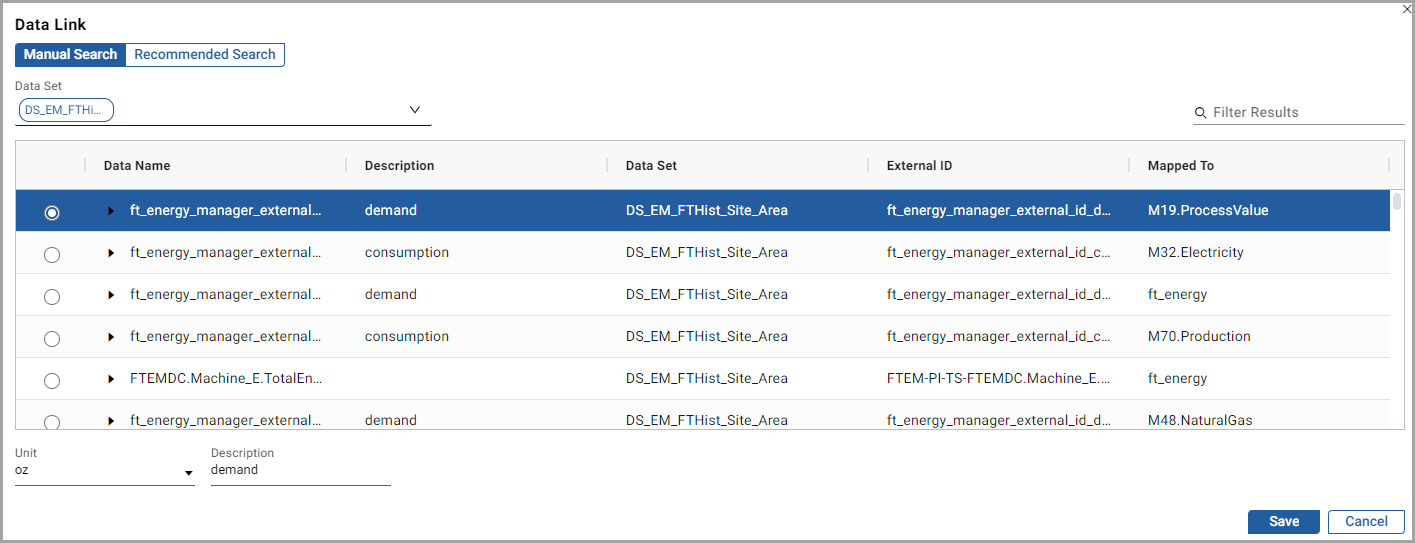Image resolution: width=1415 pixels, height=543 pixels.
Task: Click the search magnifier icon beside Filter Results
Action: [1200, 113]
